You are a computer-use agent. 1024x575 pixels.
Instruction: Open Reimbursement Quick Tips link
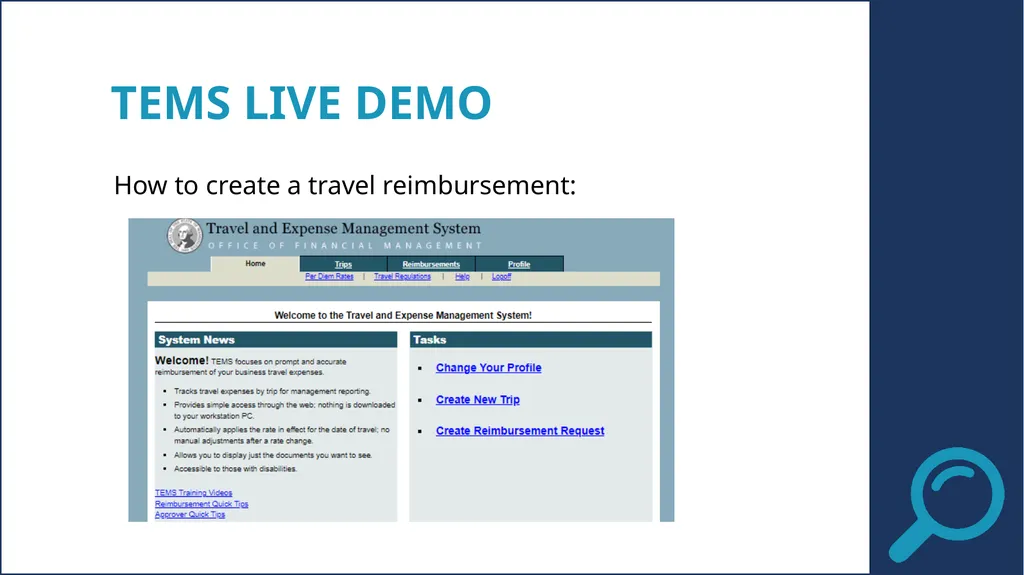tap(201, 504)
